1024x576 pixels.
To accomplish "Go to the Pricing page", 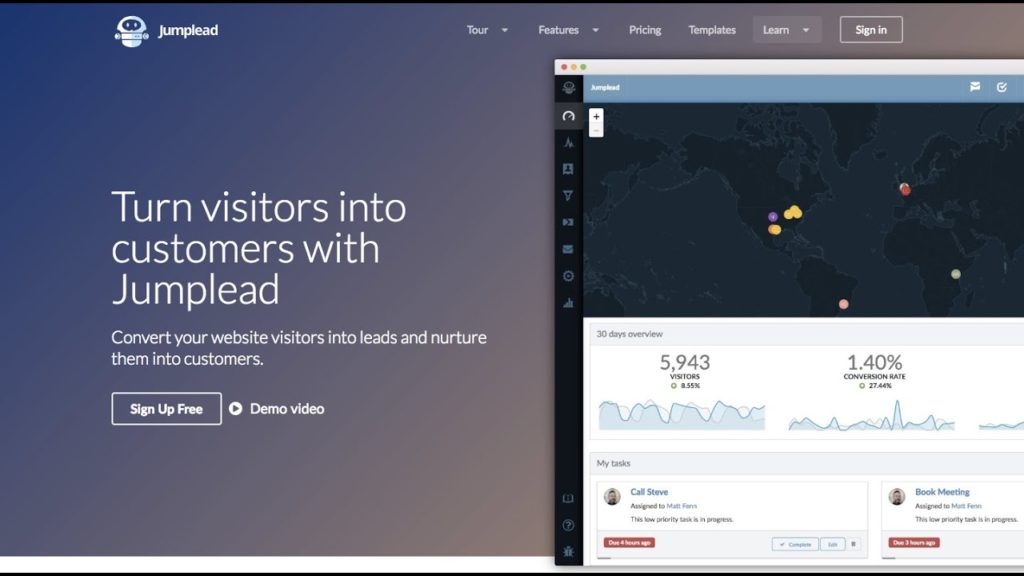I will coord(645,30).
